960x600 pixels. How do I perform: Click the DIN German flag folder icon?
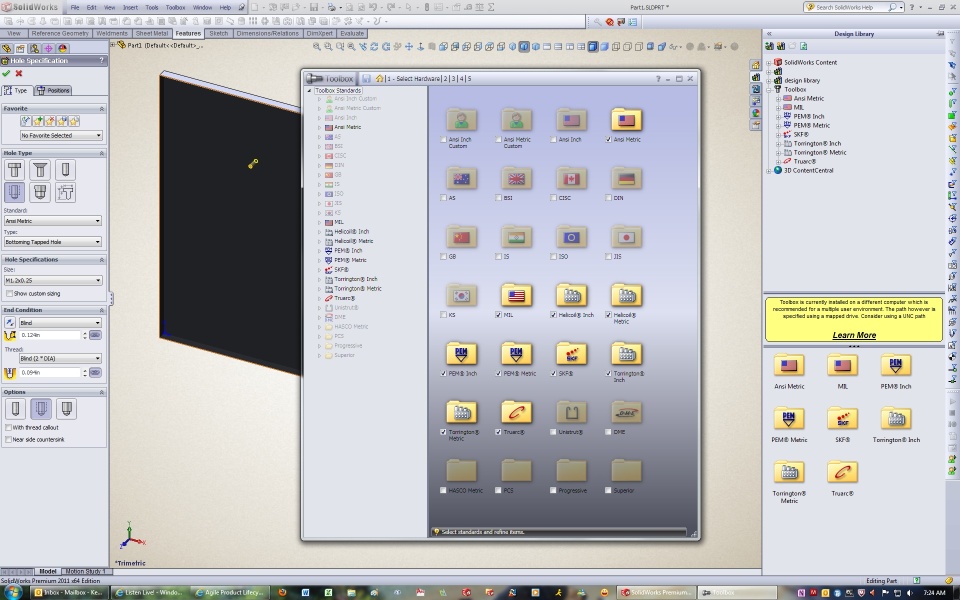[x=626, y=178]
